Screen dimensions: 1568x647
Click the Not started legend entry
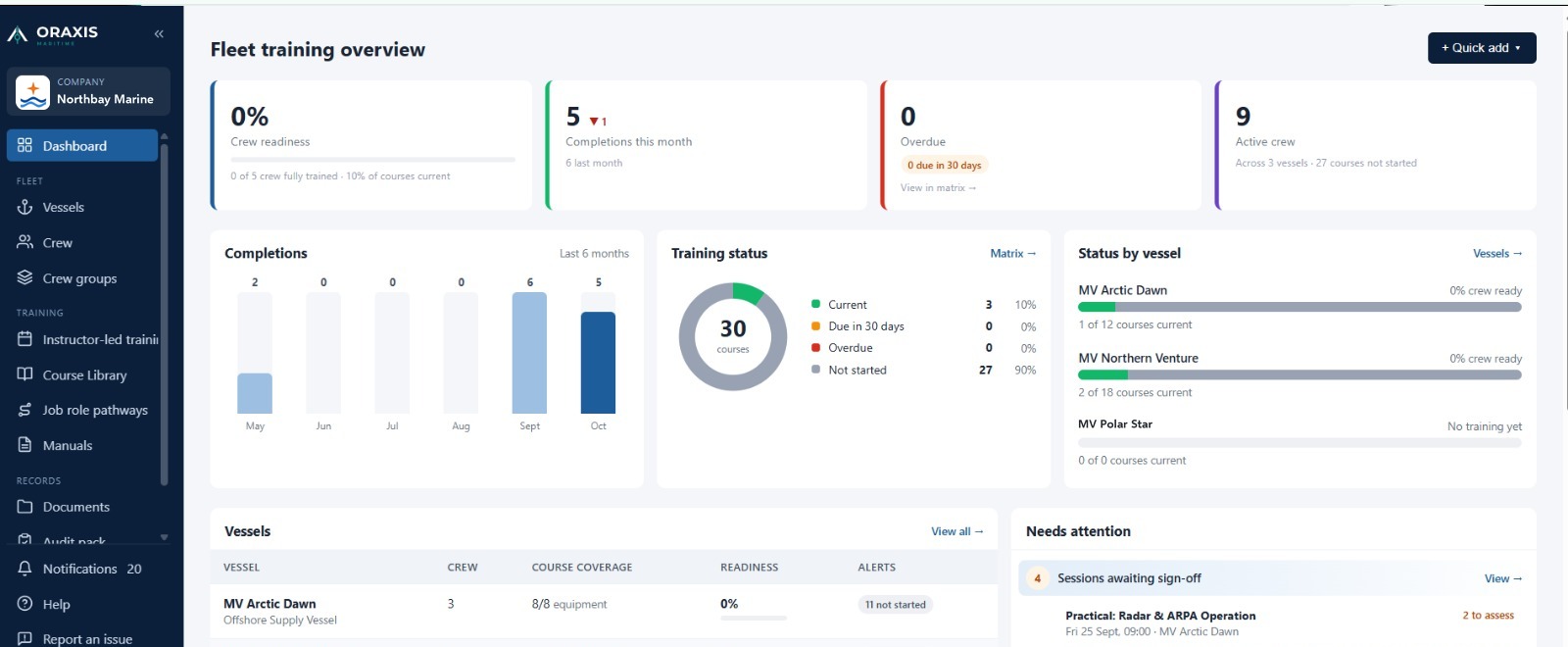pos(923,370)
